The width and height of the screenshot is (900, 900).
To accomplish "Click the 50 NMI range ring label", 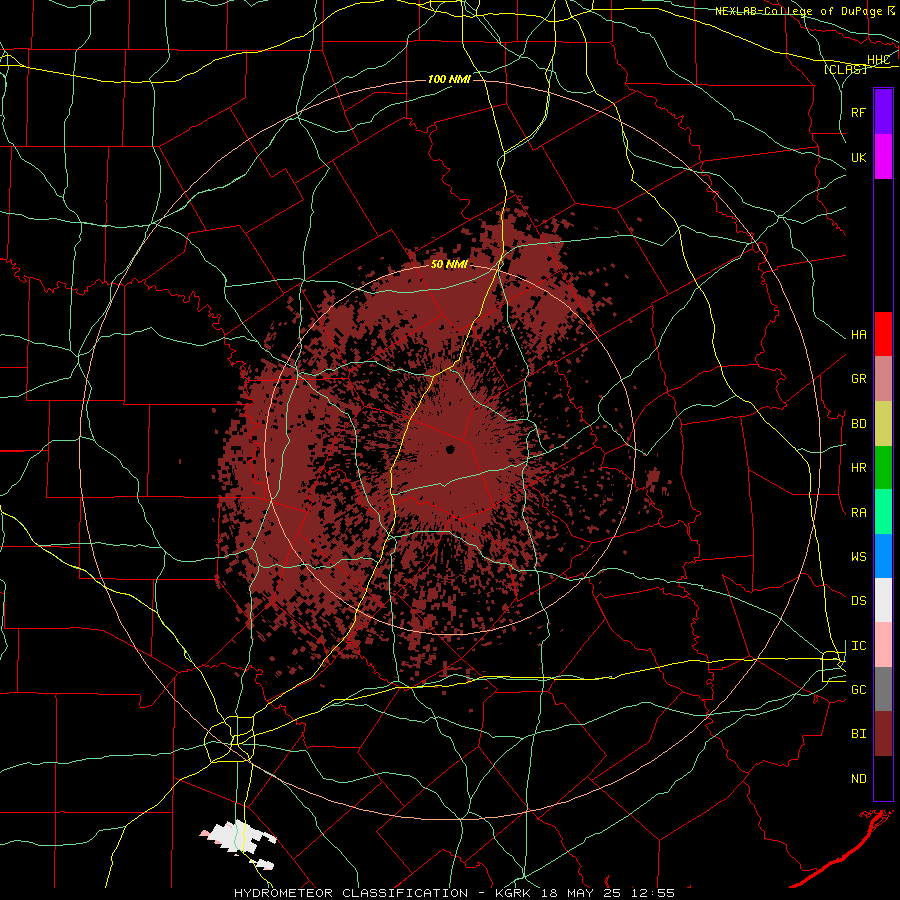I will (449, 265).
